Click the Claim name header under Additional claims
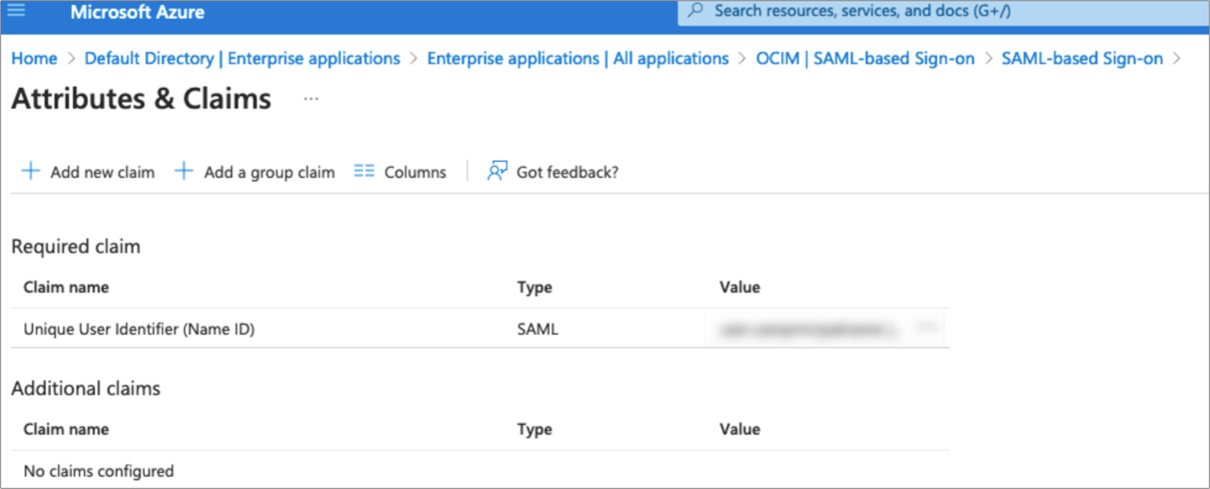1210x489 pixels. [x=66, y=430]
